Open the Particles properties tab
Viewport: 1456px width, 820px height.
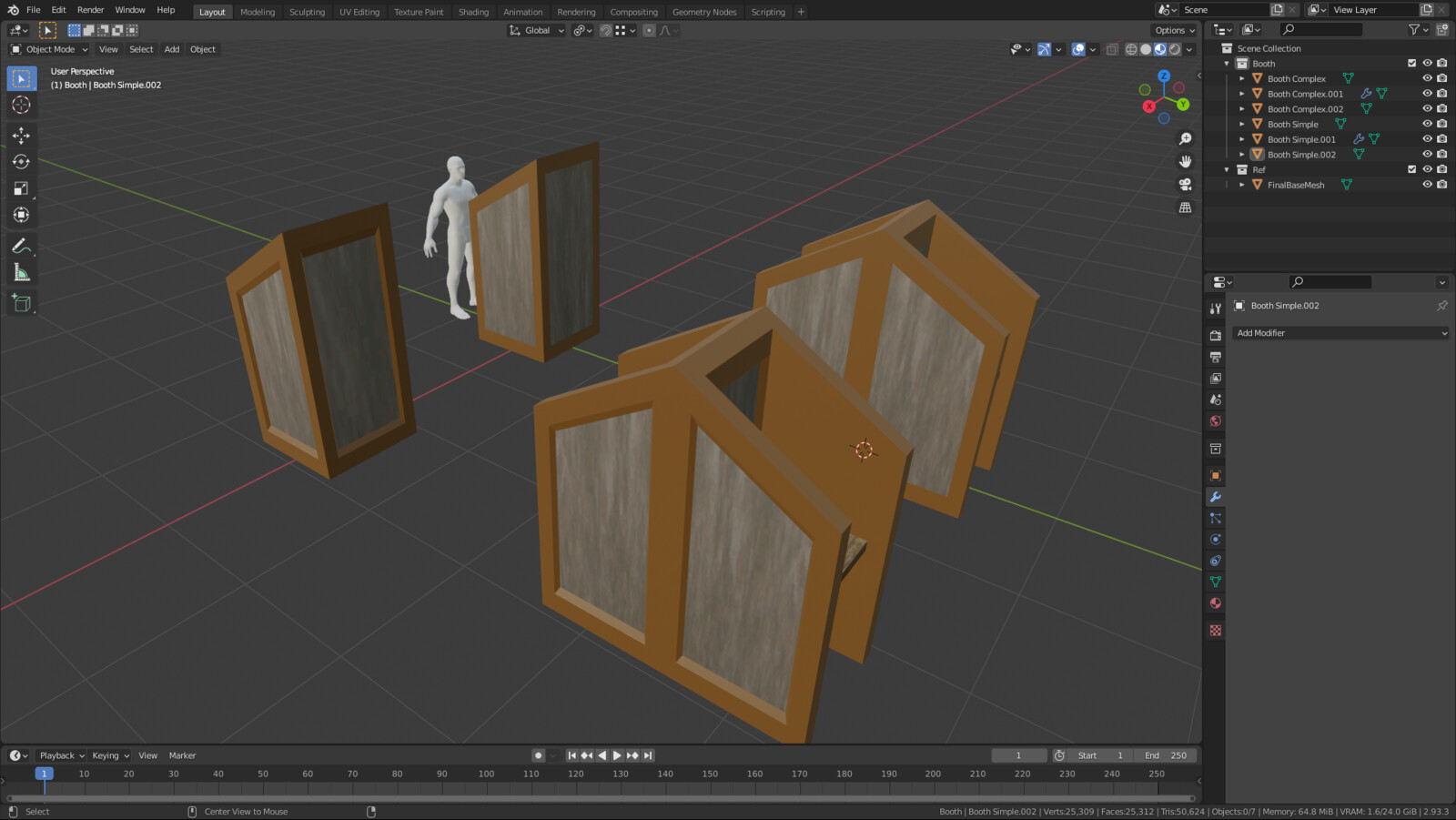(x=1216, y=518)
